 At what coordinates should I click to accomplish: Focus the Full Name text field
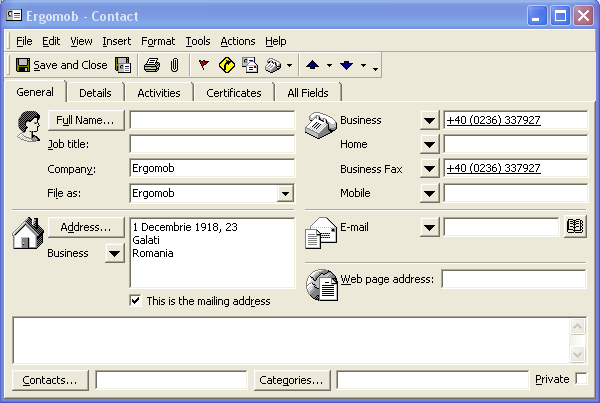[212, 120]
